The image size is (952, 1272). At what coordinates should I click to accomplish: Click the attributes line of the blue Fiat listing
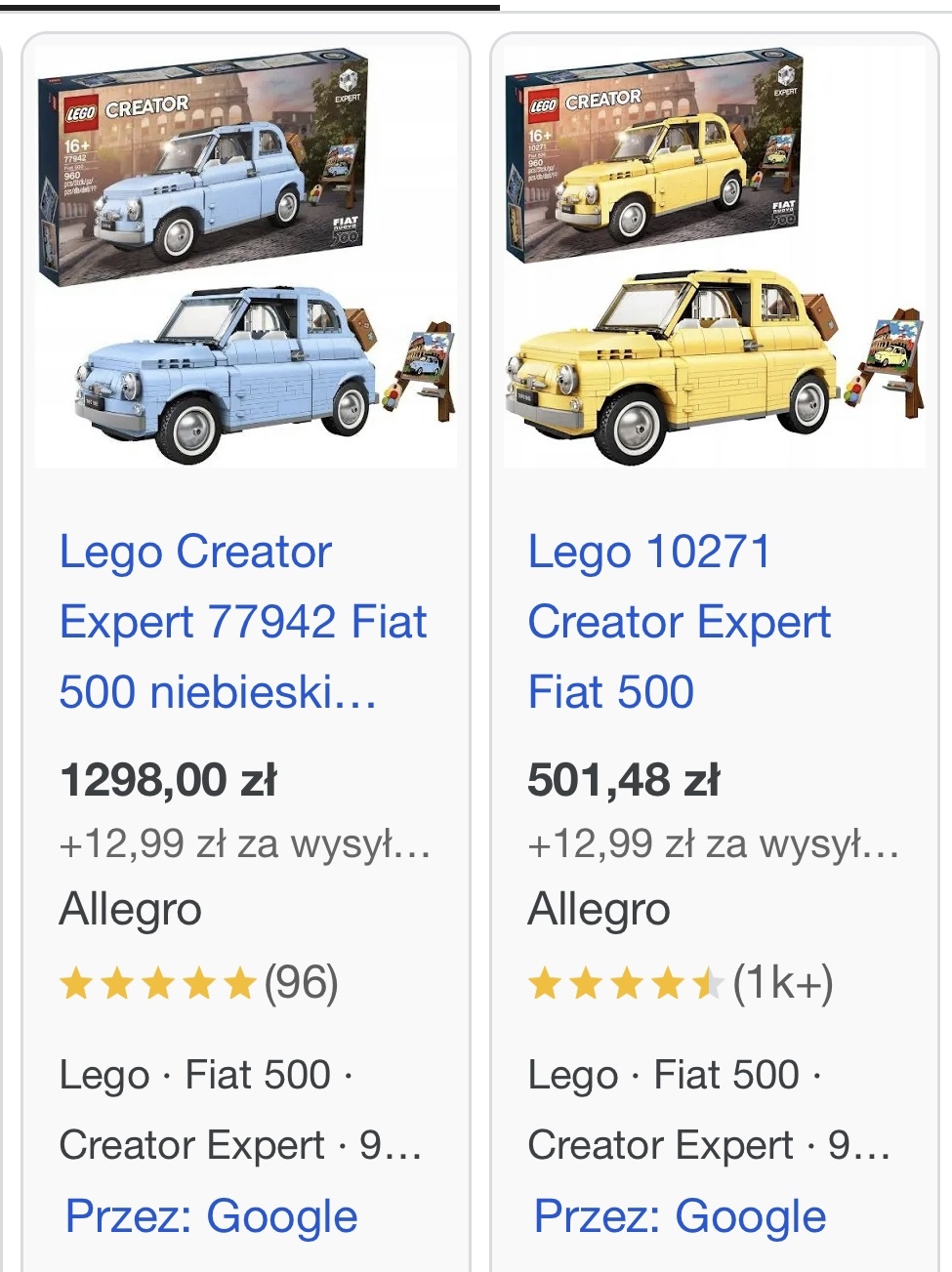[x=240, y=1110]
